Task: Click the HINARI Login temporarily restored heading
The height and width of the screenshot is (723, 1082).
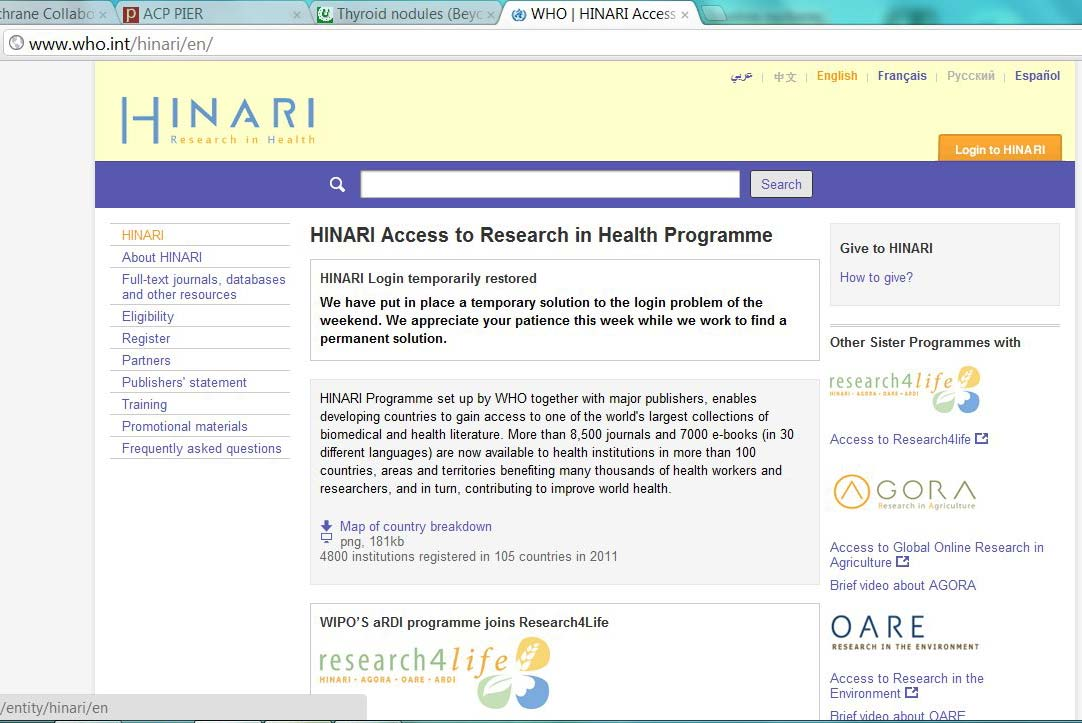Action: pos(428,279)
